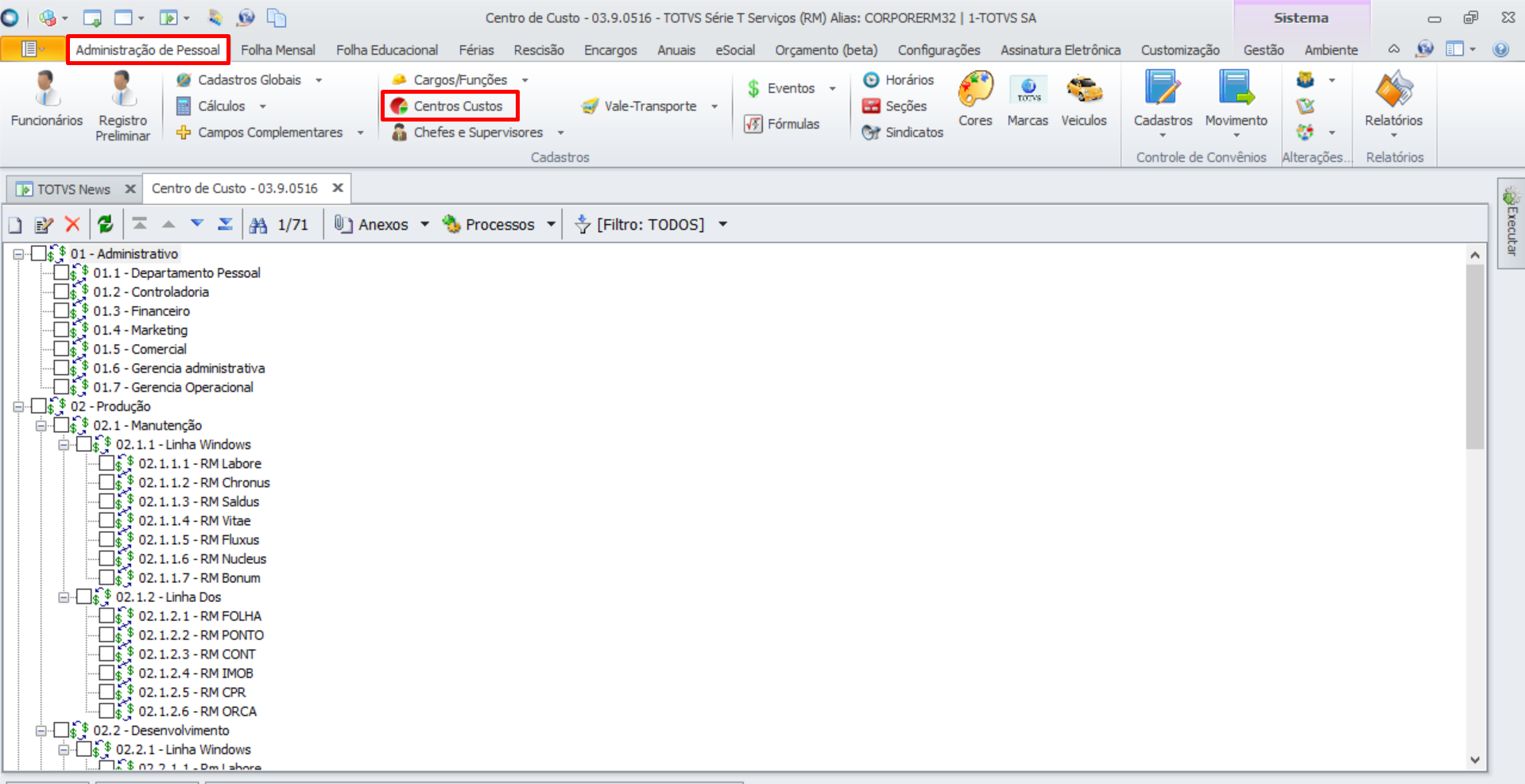Check the 01 - Administrativo checkbox
The image size is (1525, 784).
38,253
